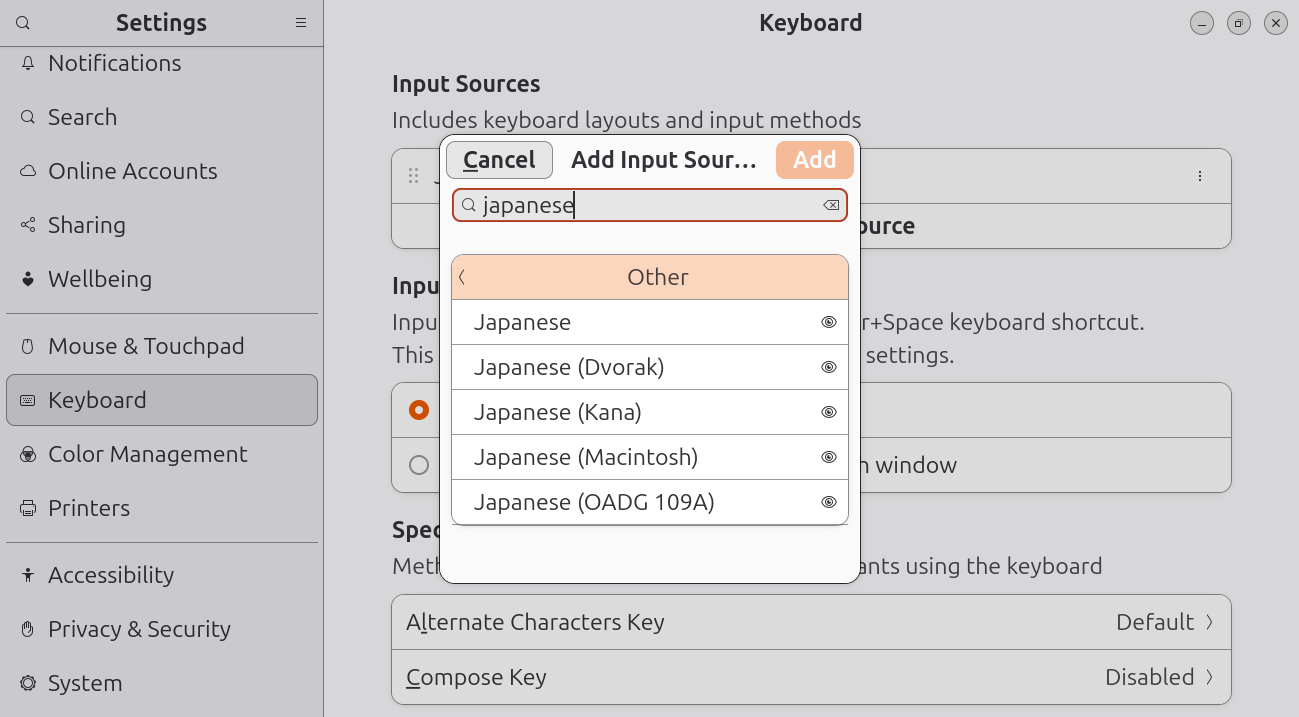Preview the Japanese layout
This screenshot has width=1299, height=717.
pyautogui.click(x=828, y=322)
